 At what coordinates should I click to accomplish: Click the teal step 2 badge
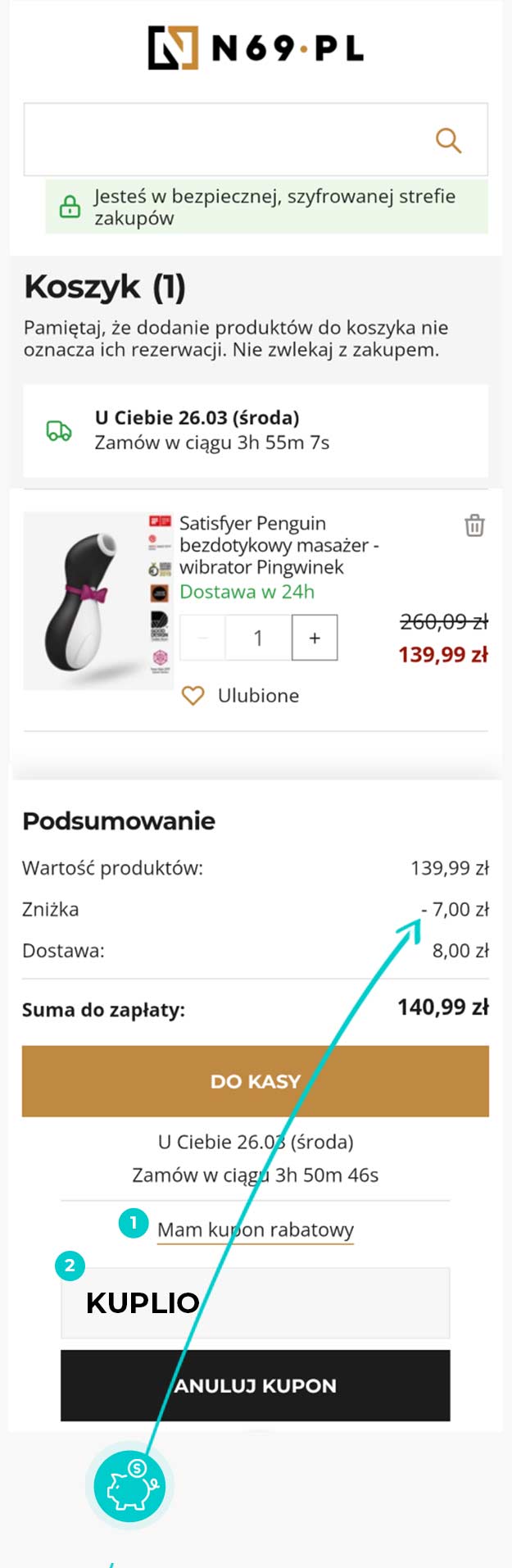tap(70, 1266)
